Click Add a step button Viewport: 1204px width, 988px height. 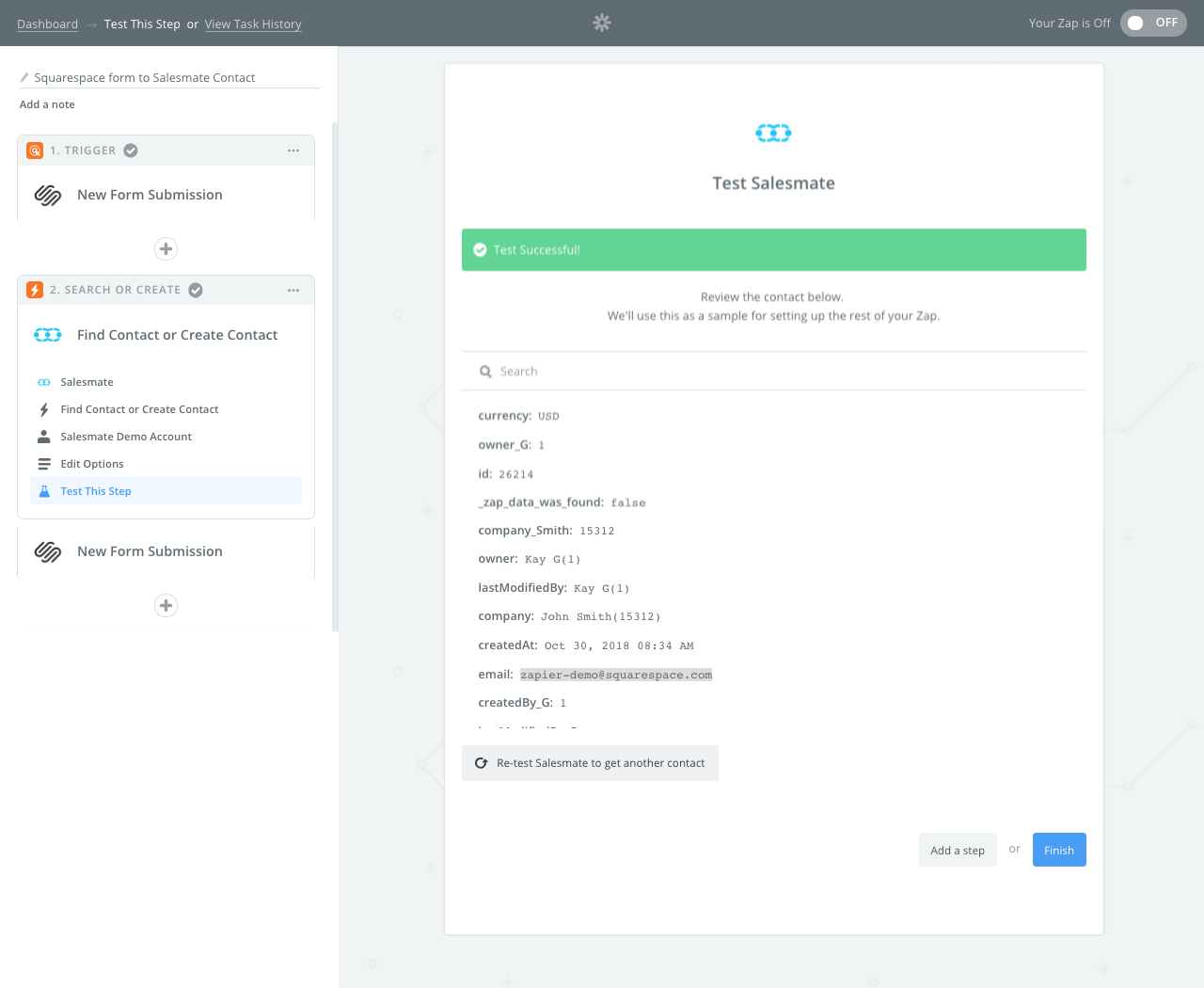pyautogui.click(x=958, y=850)
